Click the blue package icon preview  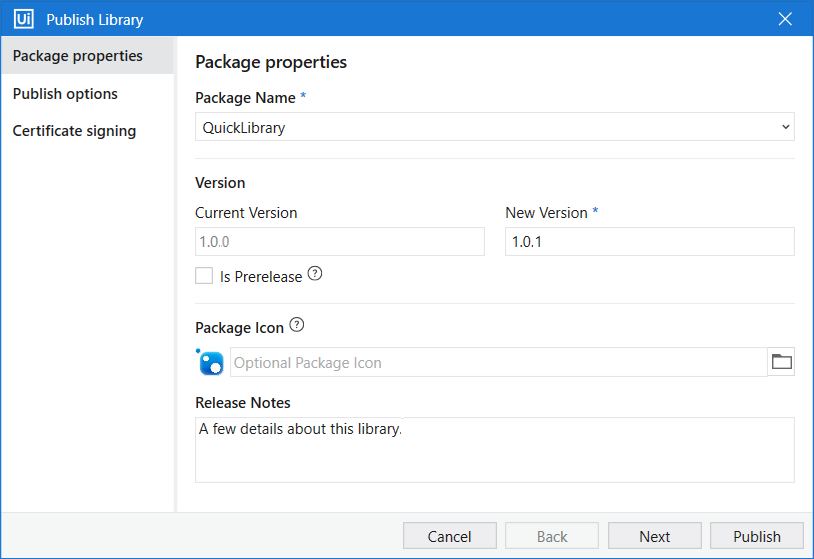[x=210, y=362]
